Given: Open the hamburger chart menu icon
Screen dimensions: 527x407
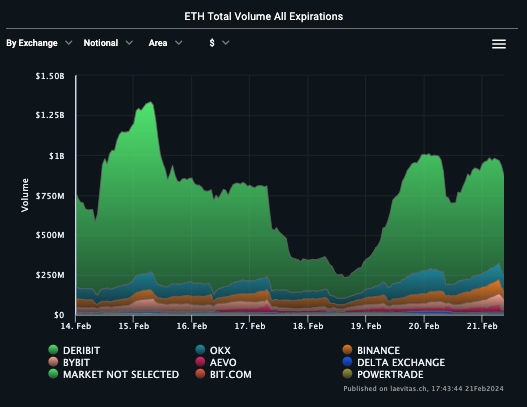Looking at the screenshot, I should coord(499,44).
